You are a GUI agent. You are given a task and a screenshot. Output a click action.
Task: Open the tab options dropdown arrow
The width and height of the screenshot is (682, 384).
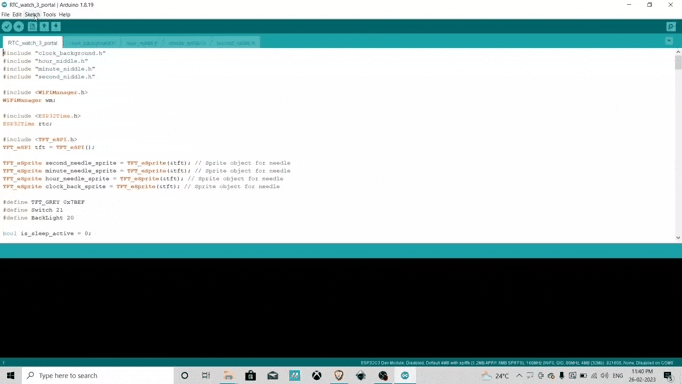pos(669,41)
